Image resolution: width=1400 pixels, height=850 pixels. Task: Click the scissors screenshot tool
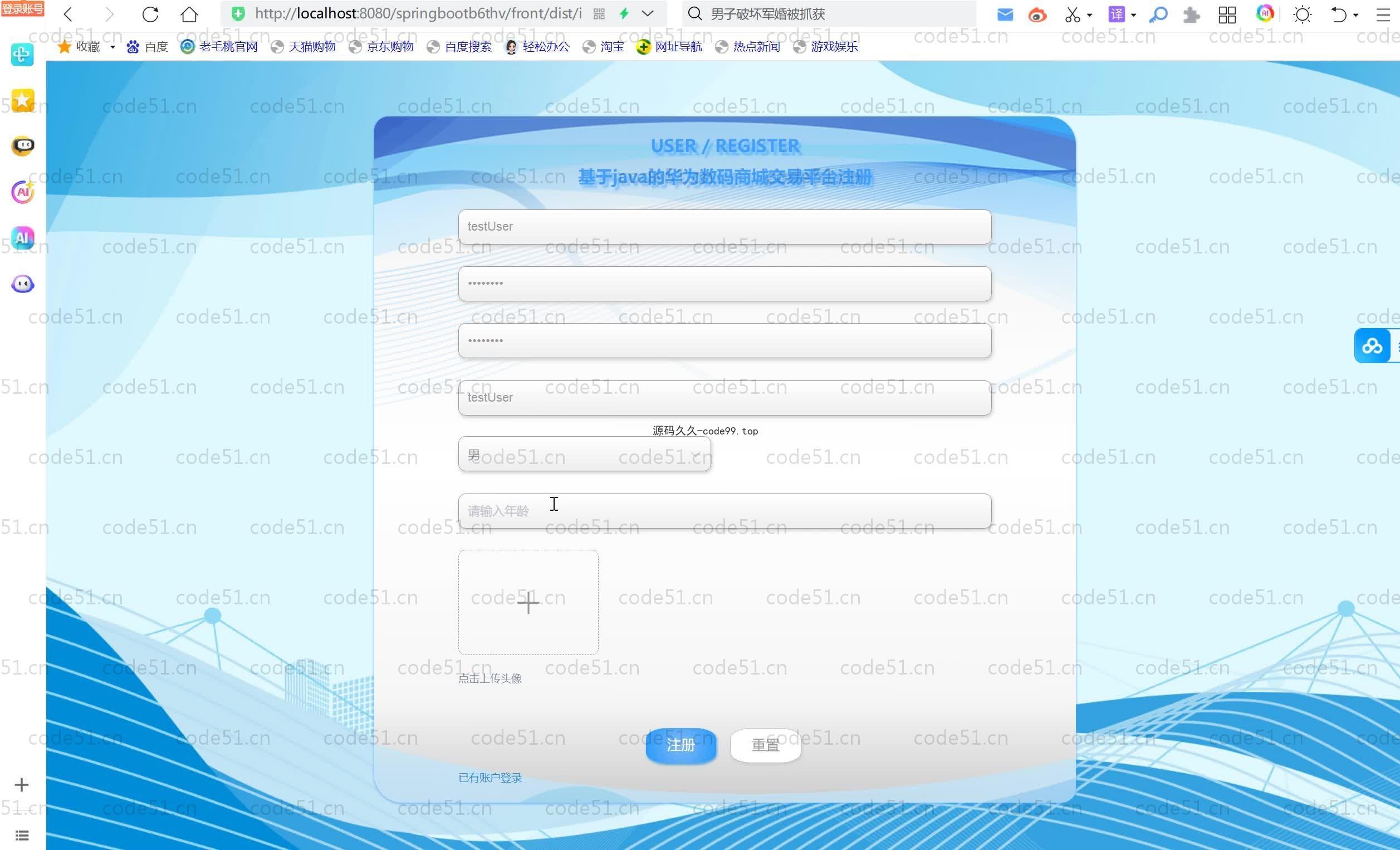(1072, 15)
